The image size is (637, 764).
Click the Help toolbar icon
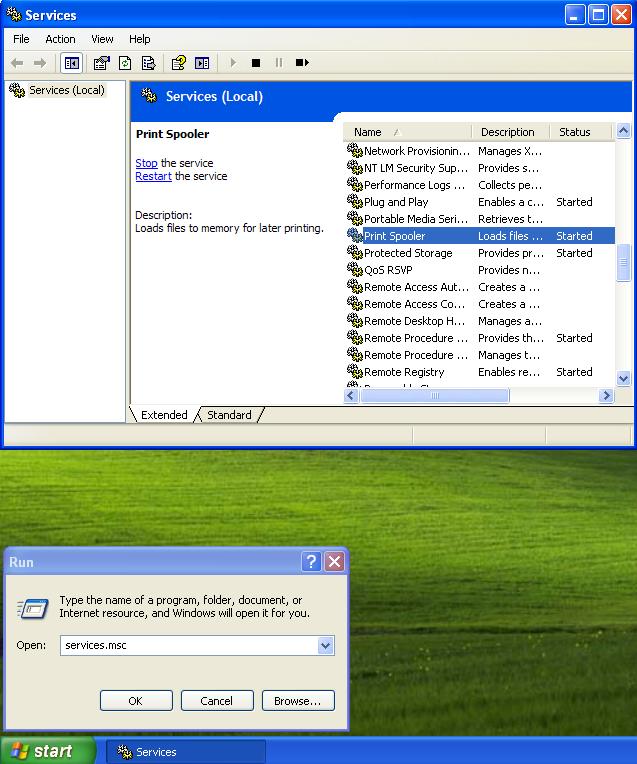coord(178,63)
